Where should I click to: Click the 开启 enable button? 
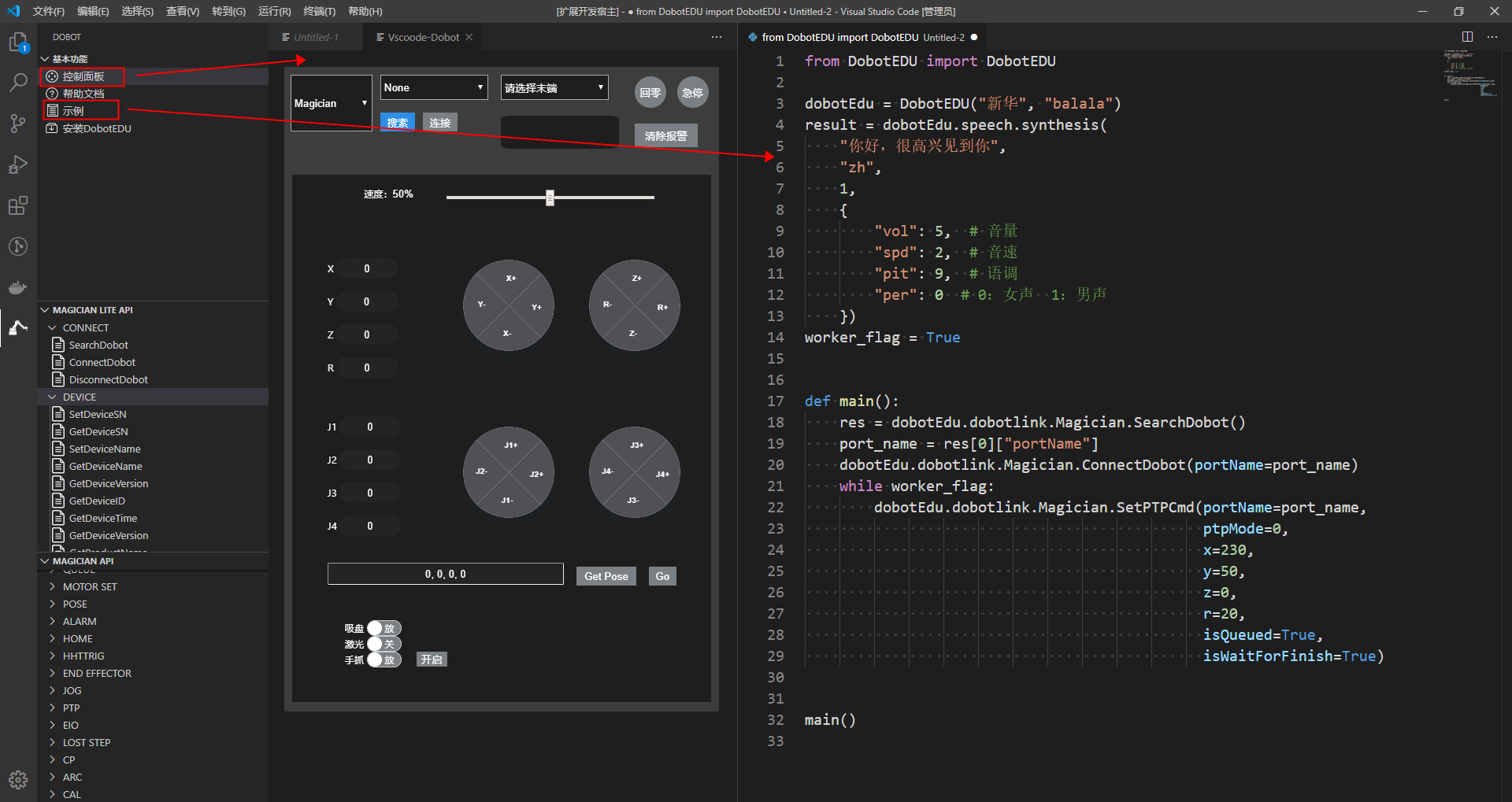tap(432, 660)
